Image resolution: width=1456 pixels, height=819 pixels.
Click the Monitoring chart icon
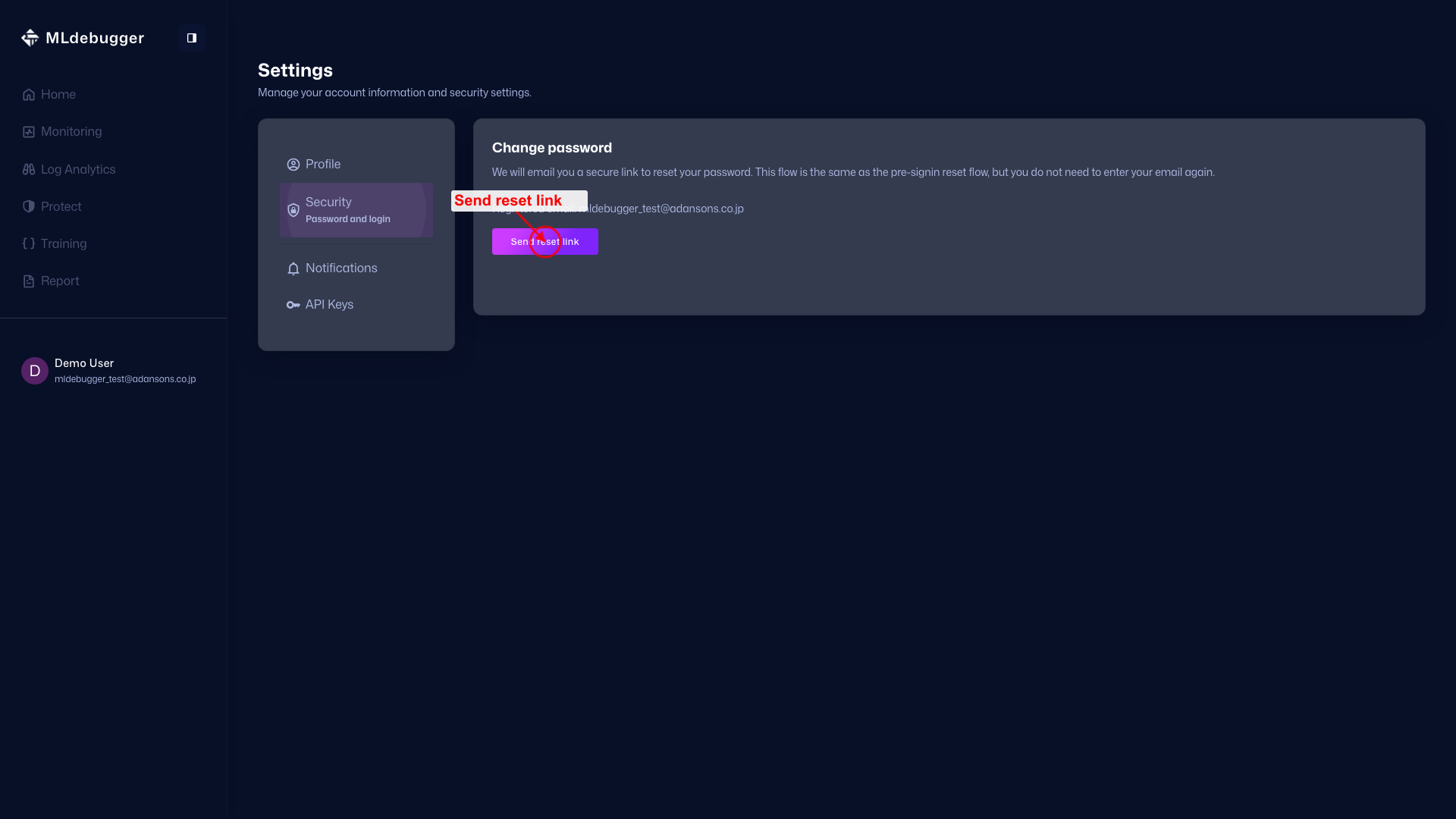pos(29,132)
